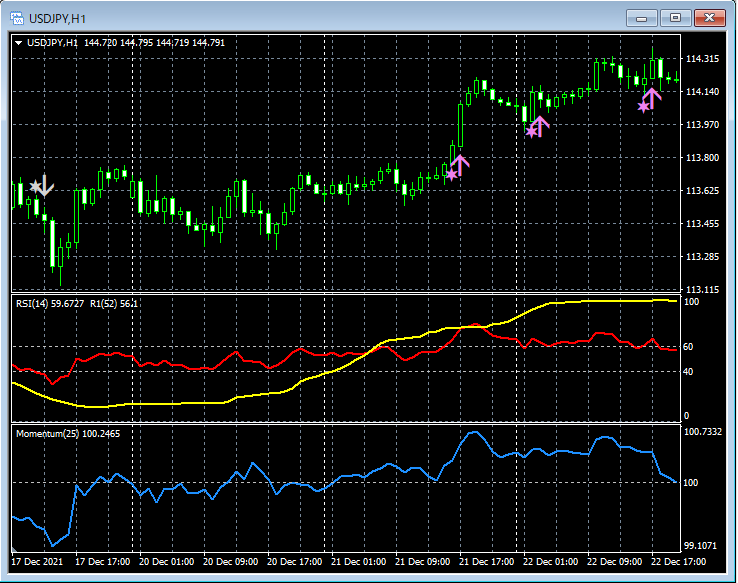738x583 pixels.
Task: Select the pink star marker near 114.140 level
Action: click(x=643, y=106)
